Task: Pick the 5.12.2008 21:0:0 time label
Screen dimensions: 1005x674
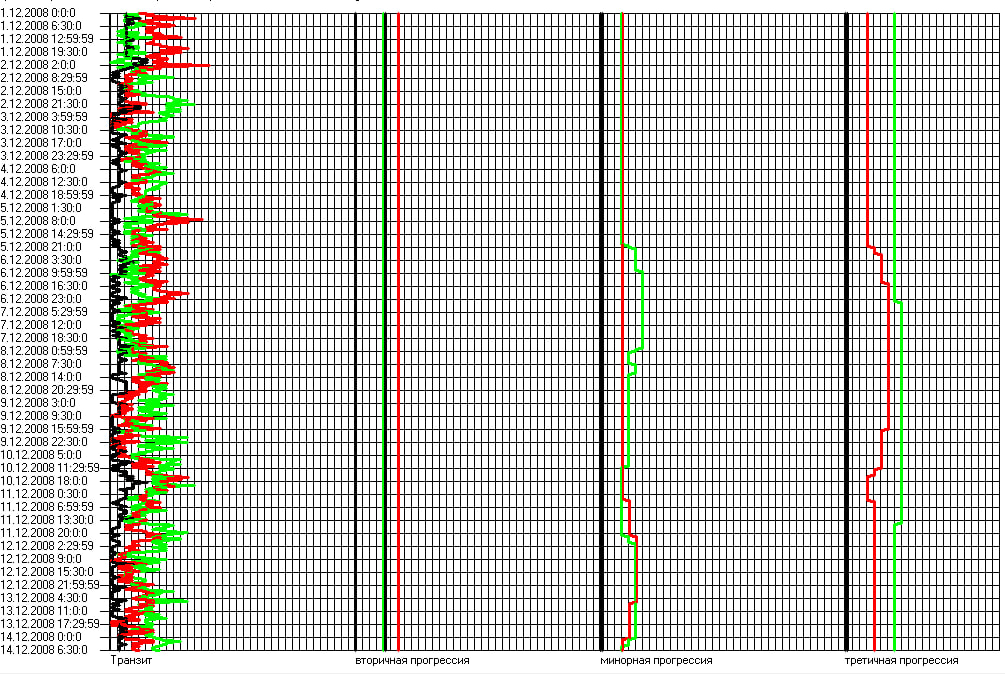Action: click(x=40, y=246)
